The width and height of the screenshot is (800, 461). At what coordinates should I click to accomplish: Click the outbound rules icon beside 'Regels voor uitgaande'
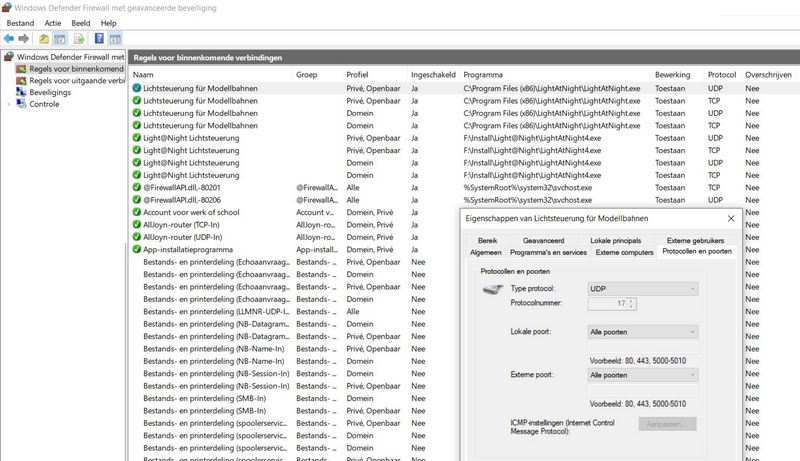click(x=21, y=81)
